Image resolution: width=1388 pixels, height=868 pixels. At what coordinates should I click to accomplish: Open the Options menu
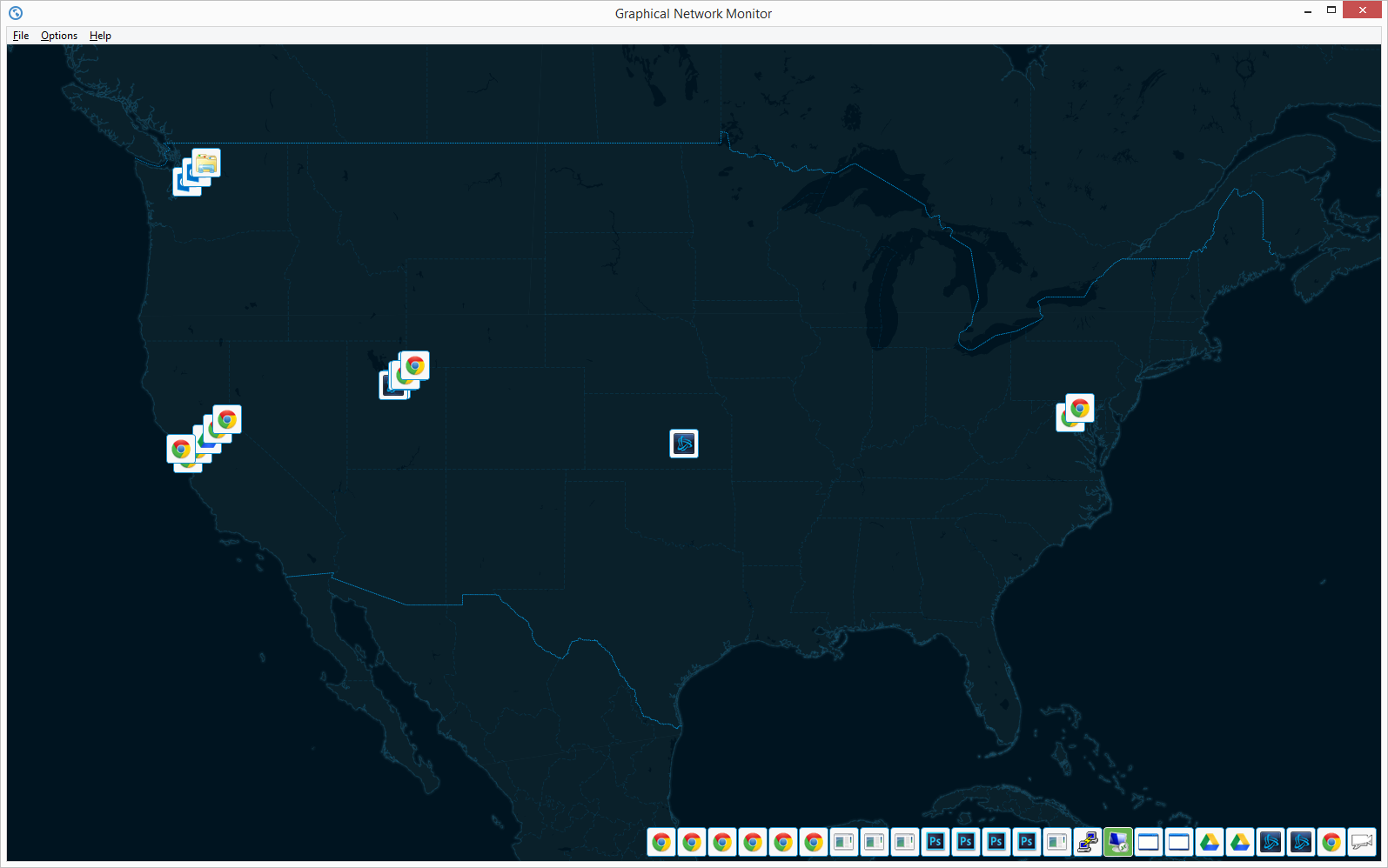pos(59,36)
